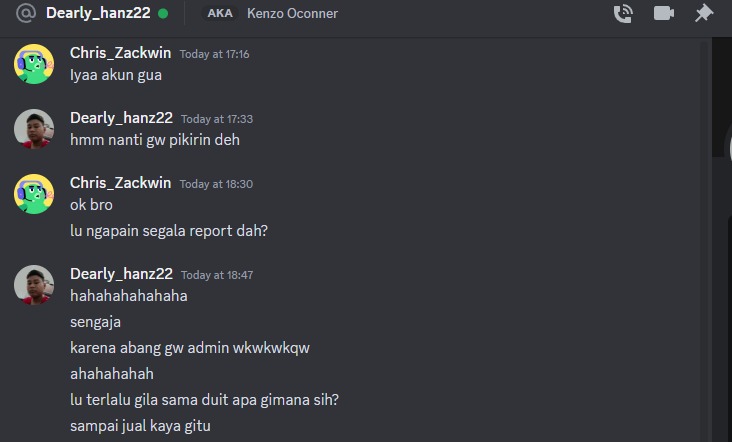The image size is (732, 442).
Task: Click the @ icon beside Dearly_hanz22
Action: (x=26, y=13)
